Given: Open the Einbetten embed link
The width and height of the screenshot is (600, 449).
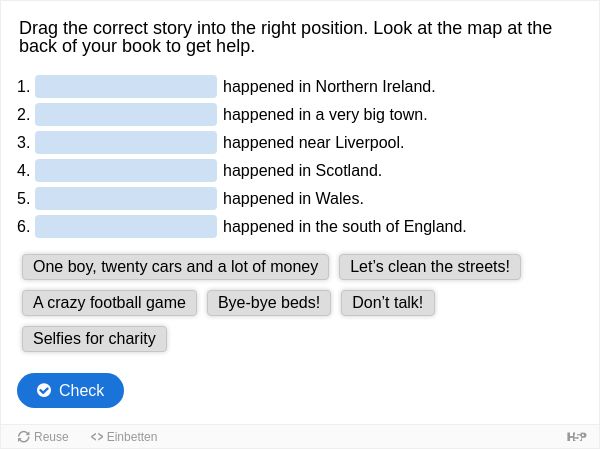Looking at the screenshot, I should click(124, 437).
